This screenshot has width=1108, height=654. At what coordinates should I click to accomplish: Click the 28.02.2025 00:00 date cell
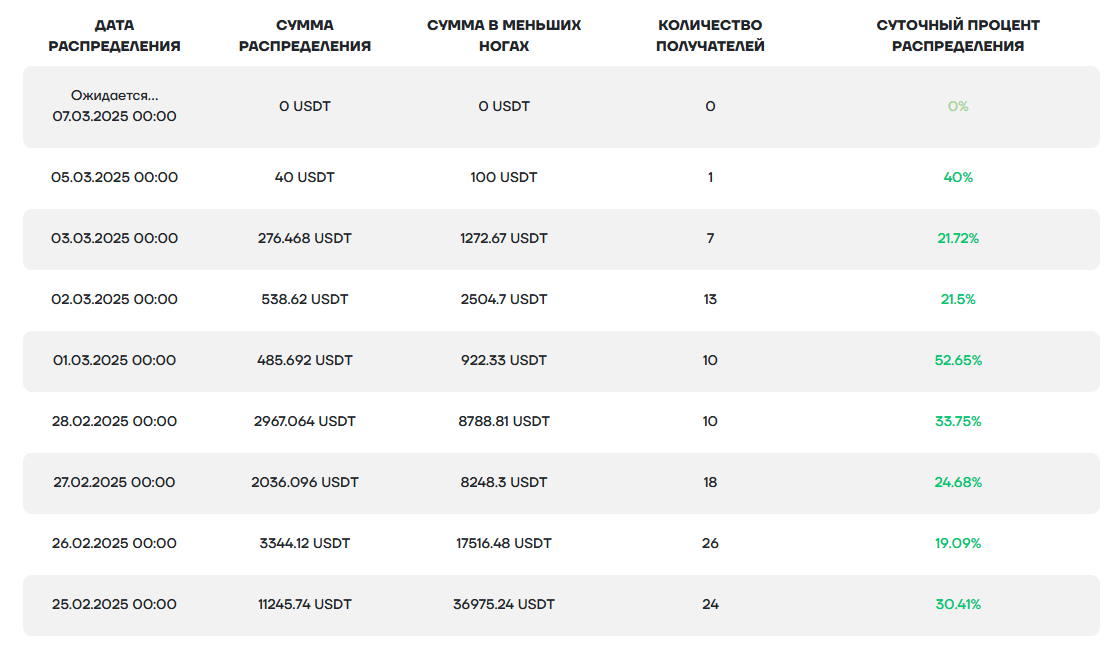click(114, 421)
